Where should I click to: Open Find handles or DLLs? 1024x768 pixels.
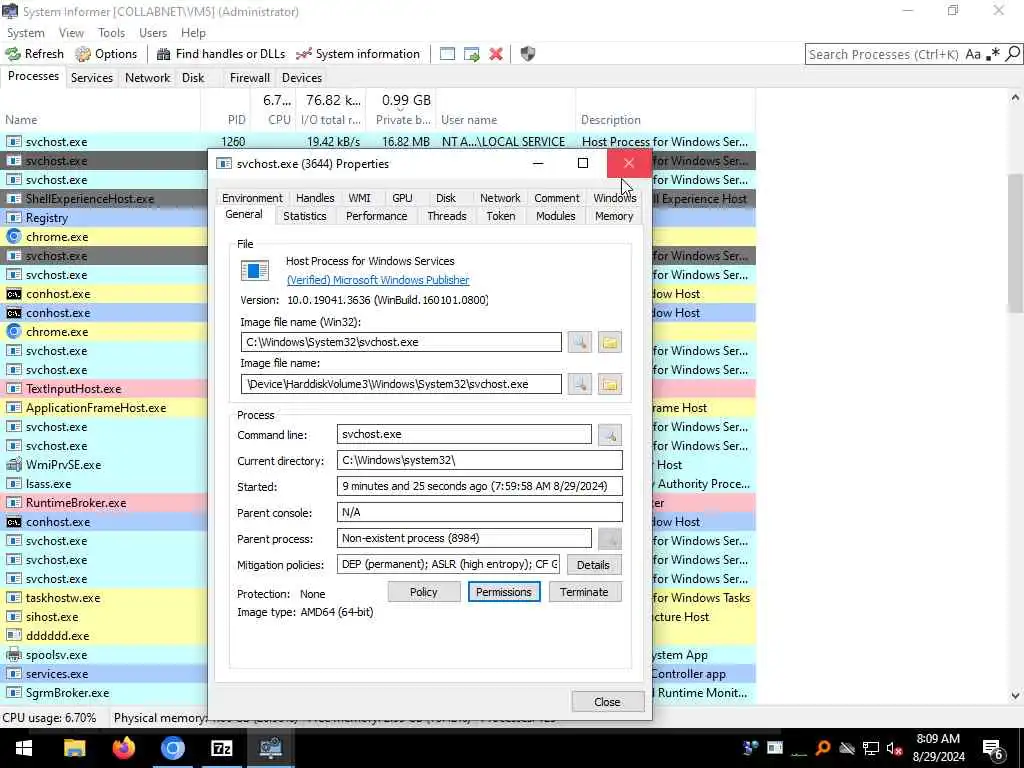pos(221,54)
